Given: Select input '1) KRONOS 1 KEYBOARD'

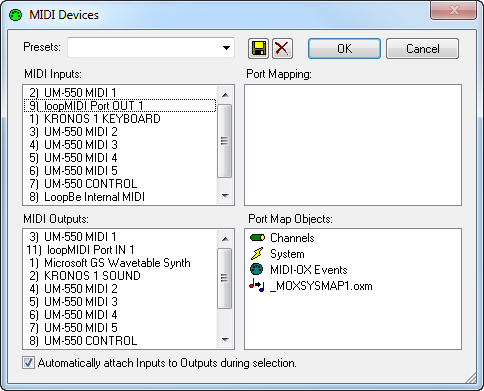Looking at the screenshot, I should [x=120, y=119].
